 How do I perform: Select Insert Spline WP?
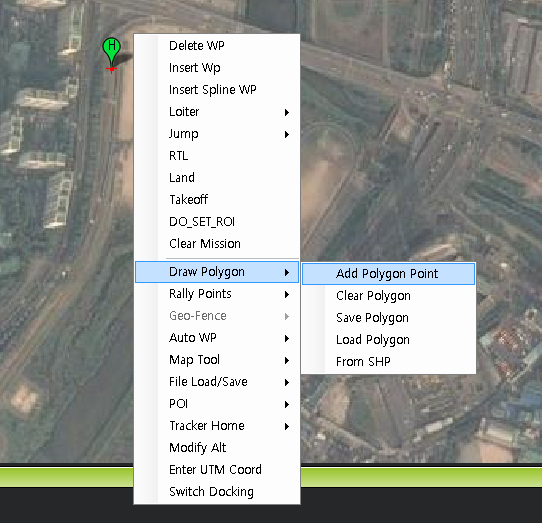[x=217, y=90]
